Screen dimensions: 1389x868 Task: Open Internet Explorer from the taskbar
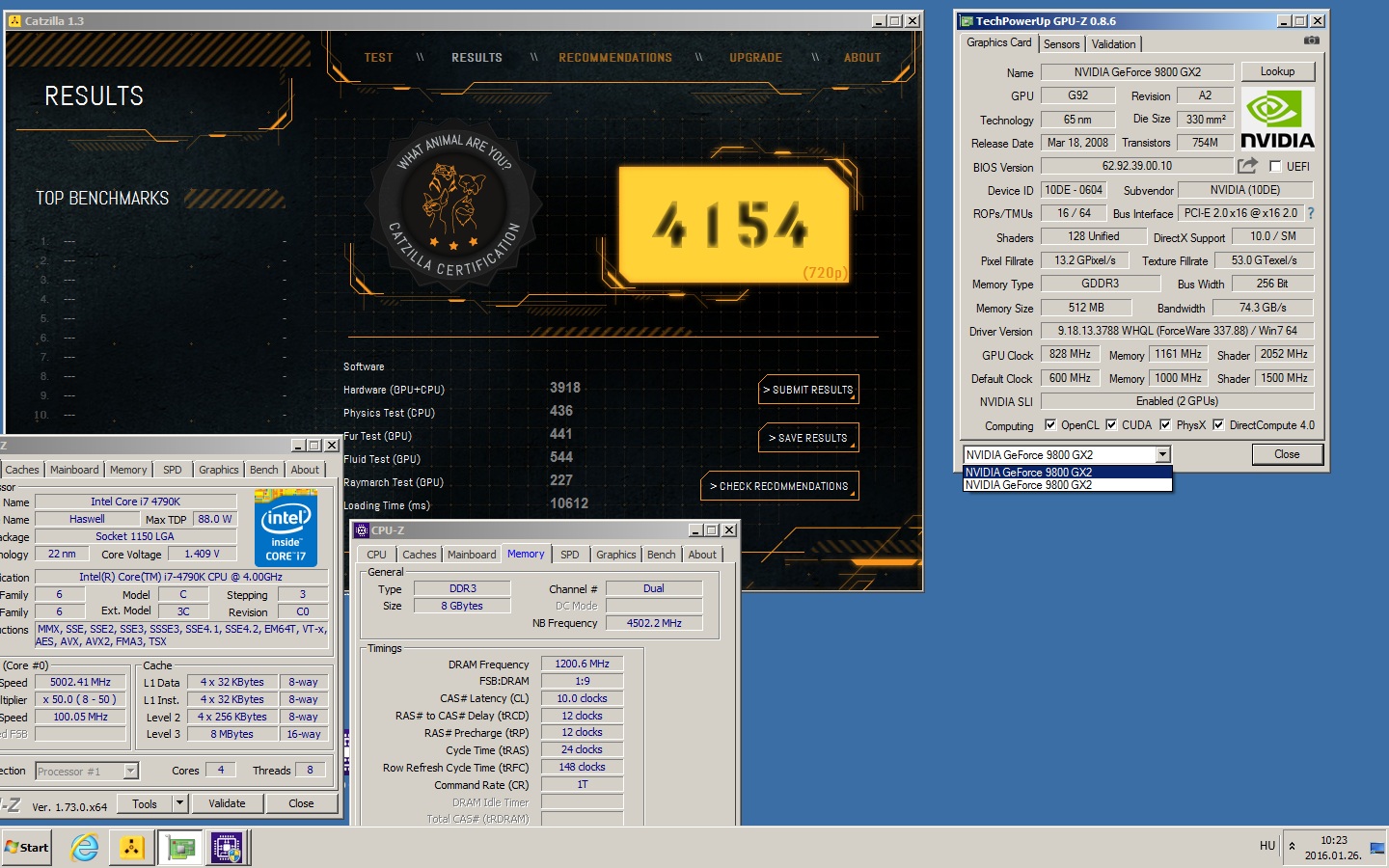point(85,848)
